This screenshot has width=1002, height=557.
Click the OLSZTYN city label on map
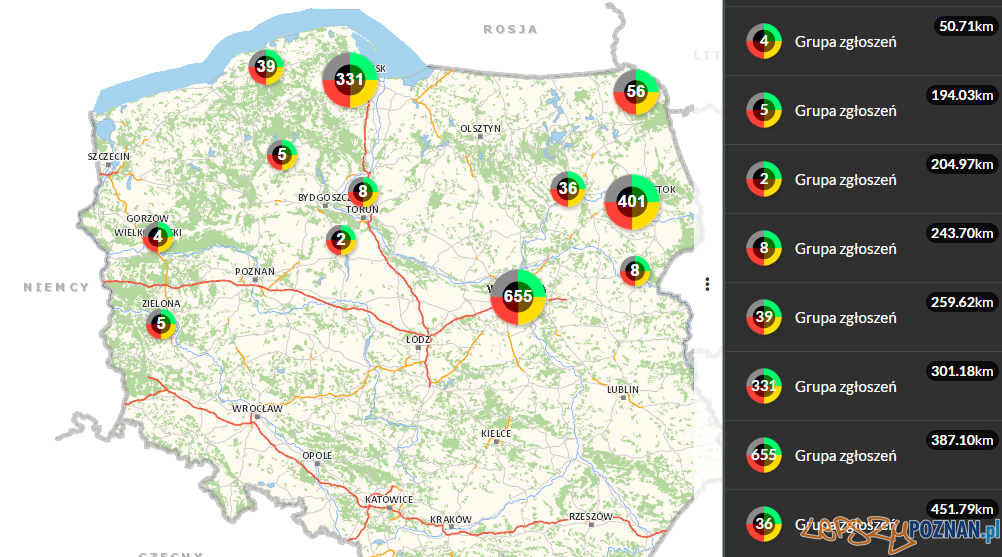pyautogui.click(x=481, y=128)
